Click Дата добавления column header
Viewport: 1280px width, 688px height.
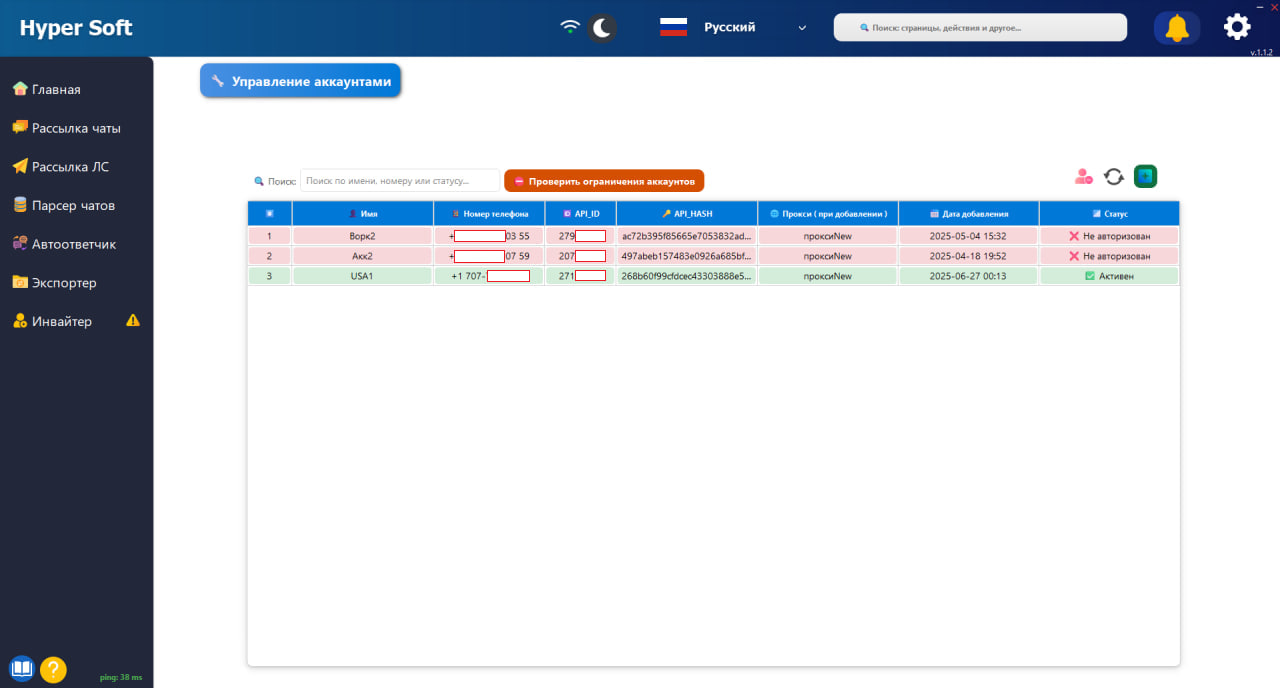(x=968, y=214)
